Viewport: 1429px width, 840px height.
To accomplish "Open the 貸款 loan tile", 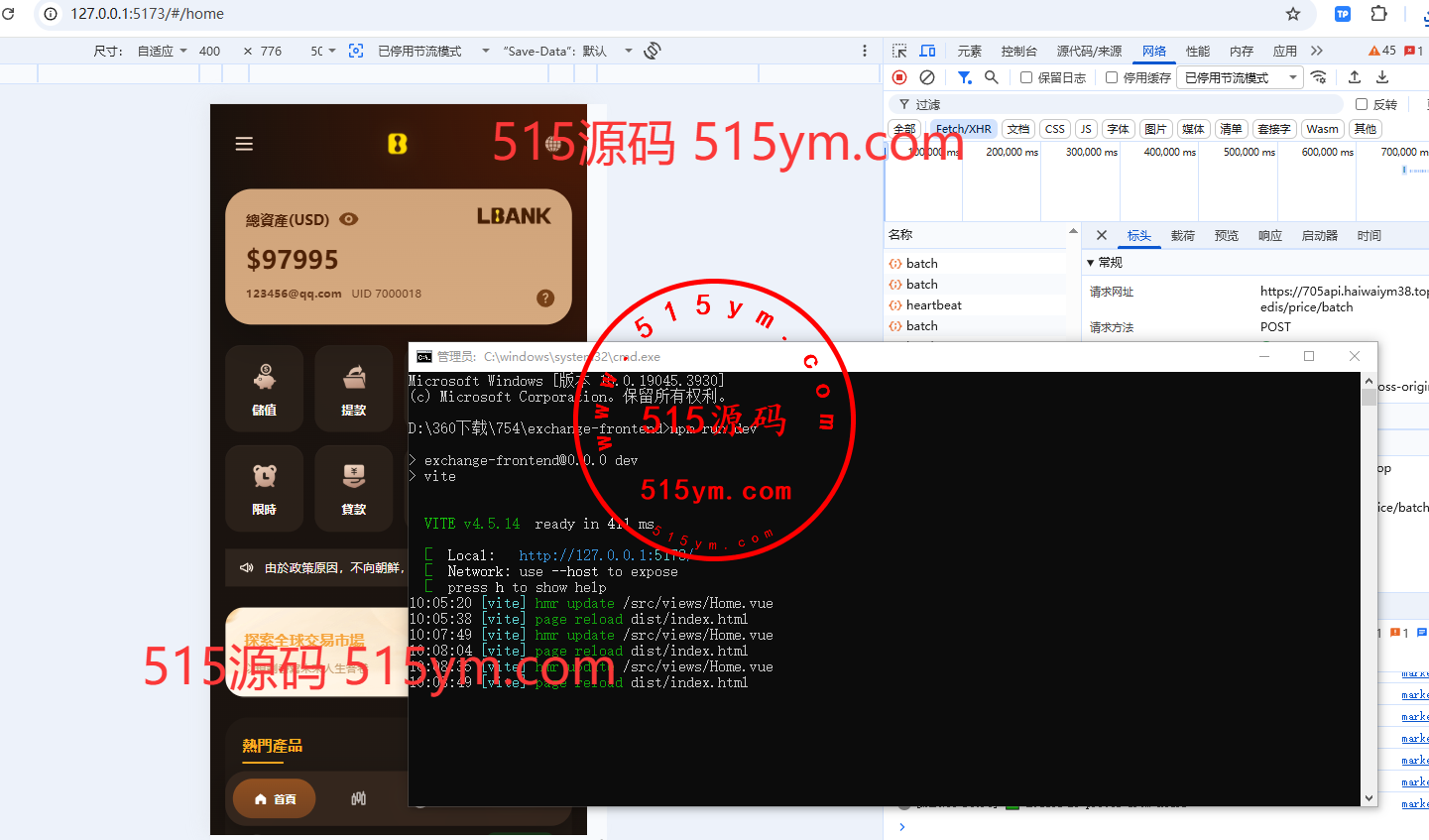I will pos(354,488).
